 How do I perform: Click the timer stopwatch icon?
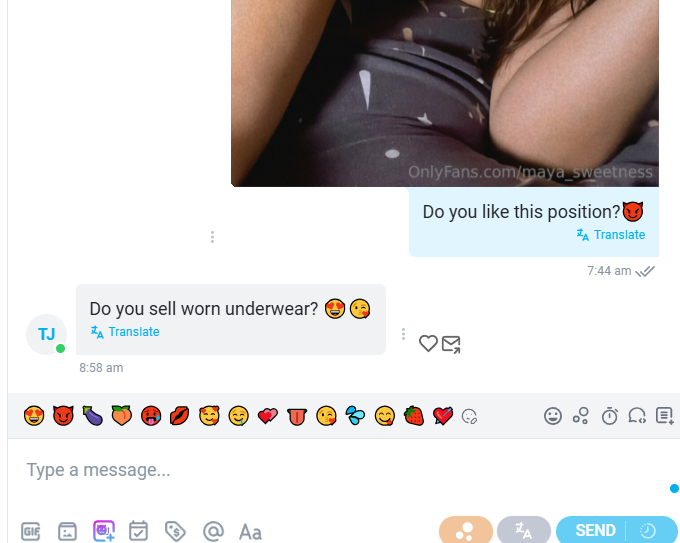pos(609,416)
